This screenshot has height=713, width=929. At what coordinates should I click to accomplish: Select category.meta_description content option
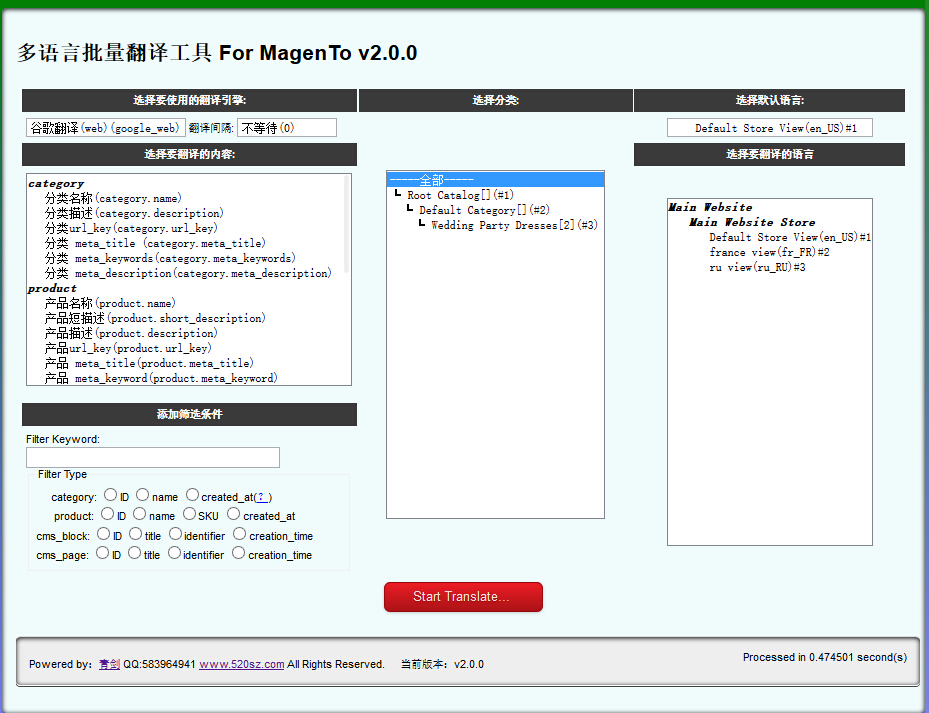pyautogui.click(x=185, y=273)
